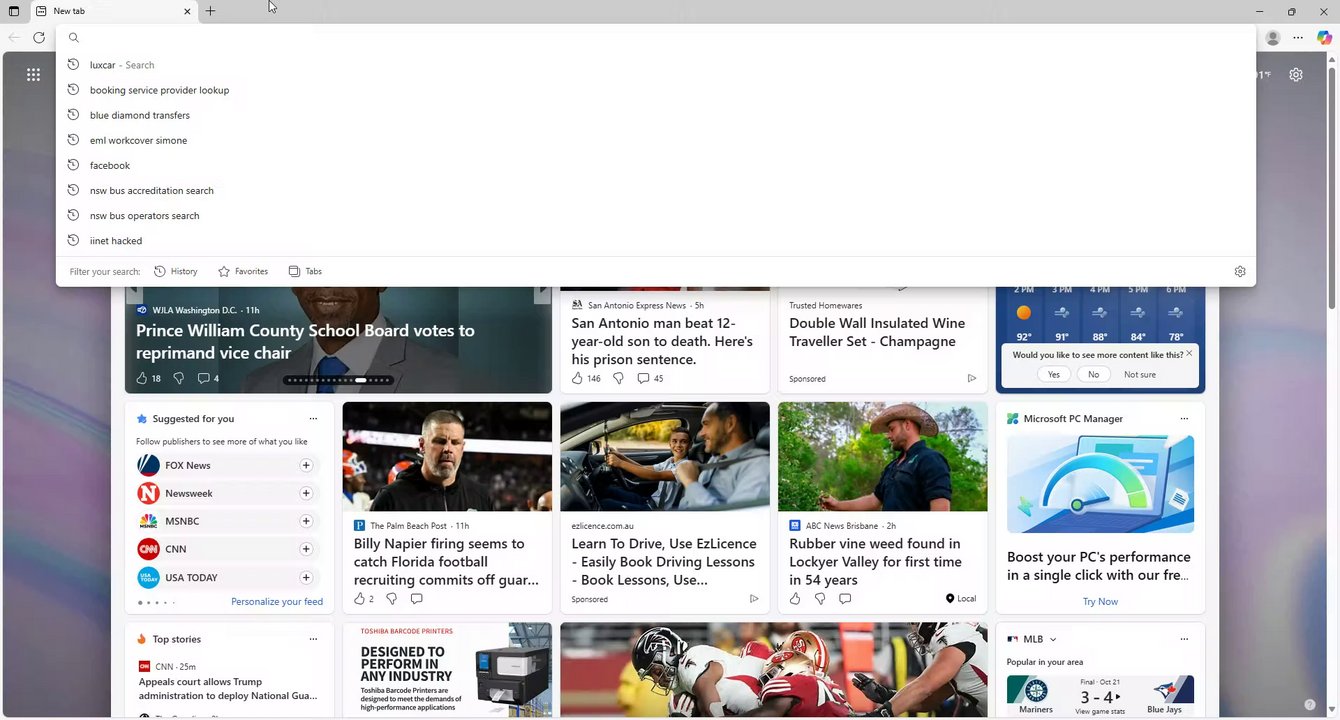Choose Not sure on weather content prompt
The height and width of the screenshot is (720, 1340).
1140,374
